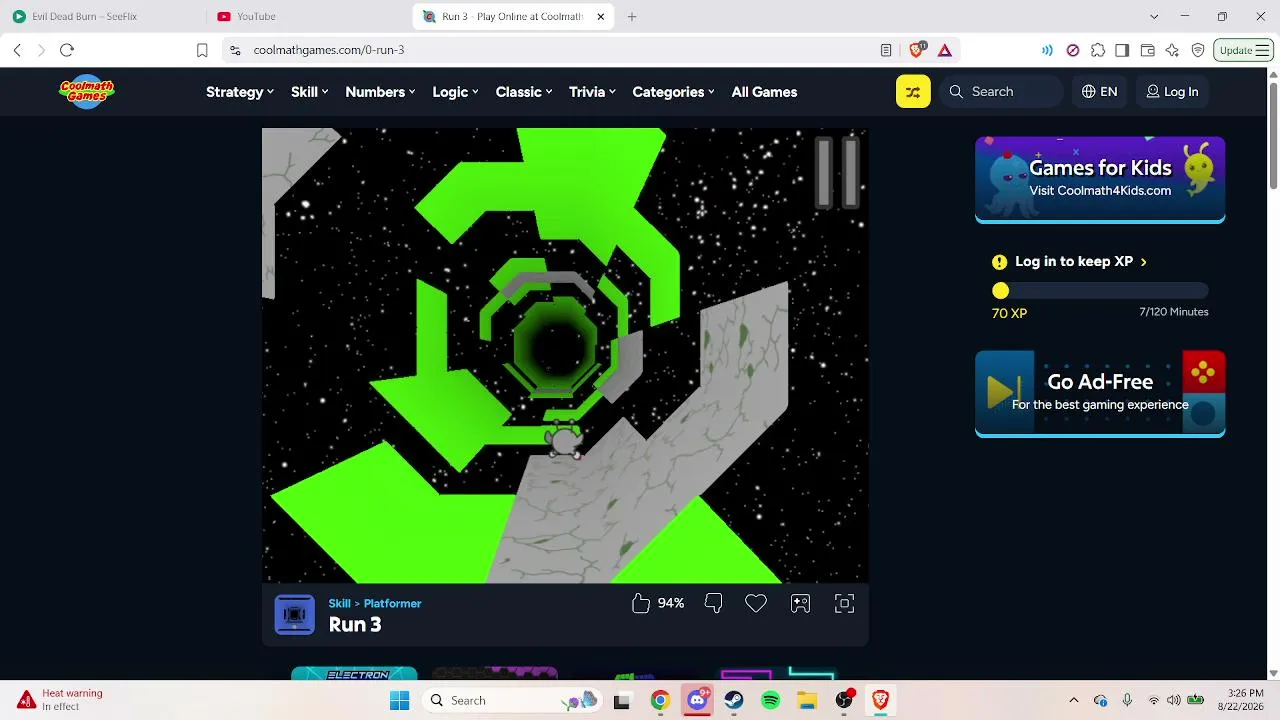Open the Categories dropdown
The width and height of the screenshot is (1280, 720).
coord(673,92)
